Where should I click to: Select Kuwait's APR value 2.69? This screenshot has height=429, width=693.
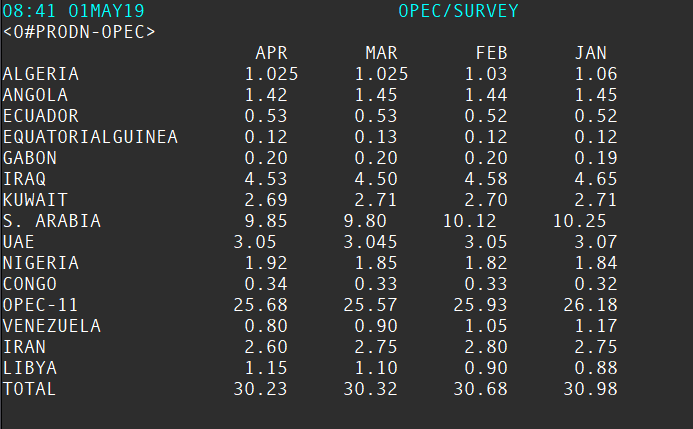266,200
